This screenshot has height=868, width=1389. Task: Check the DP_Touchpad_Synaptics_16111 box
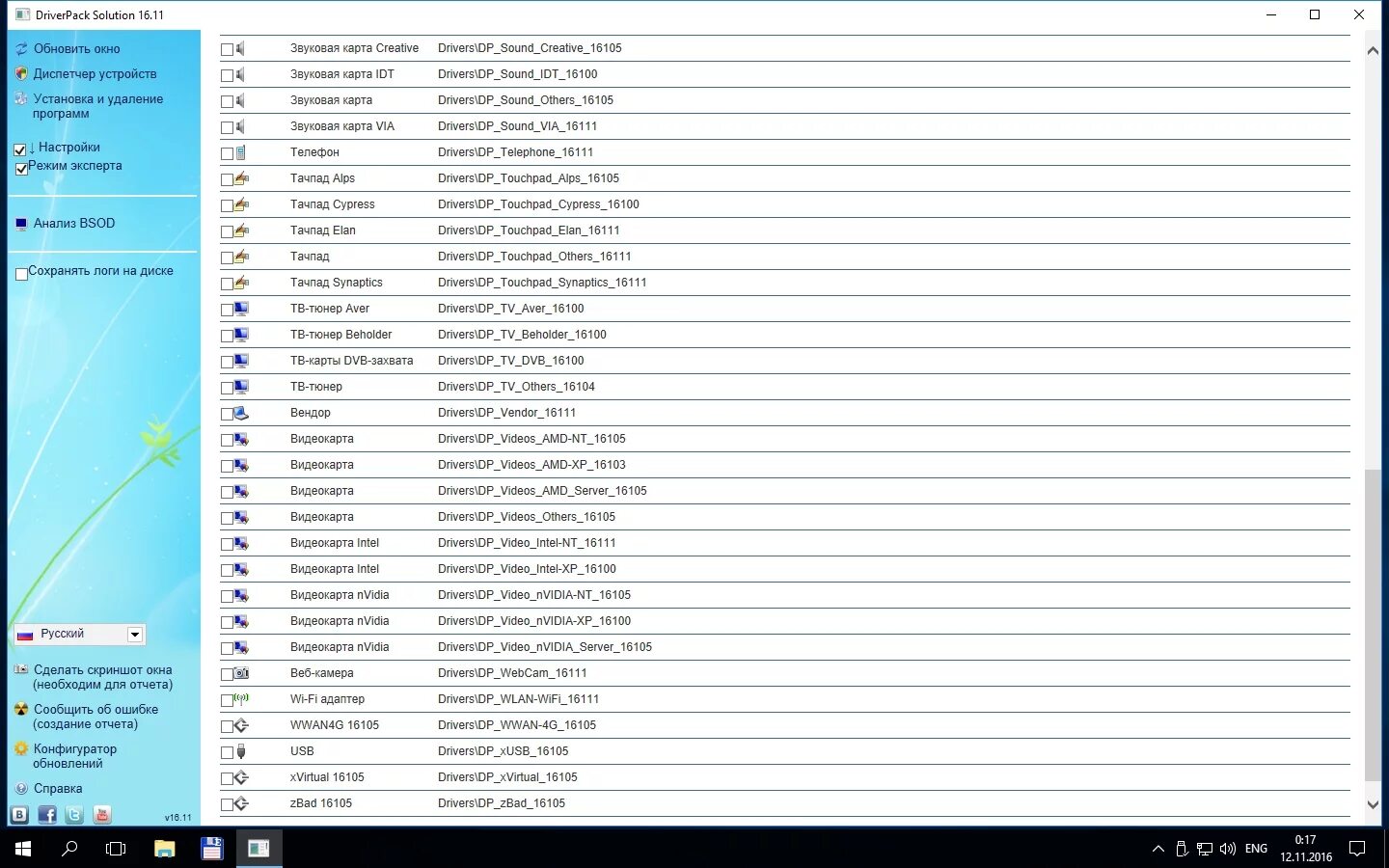coord(227,284)
